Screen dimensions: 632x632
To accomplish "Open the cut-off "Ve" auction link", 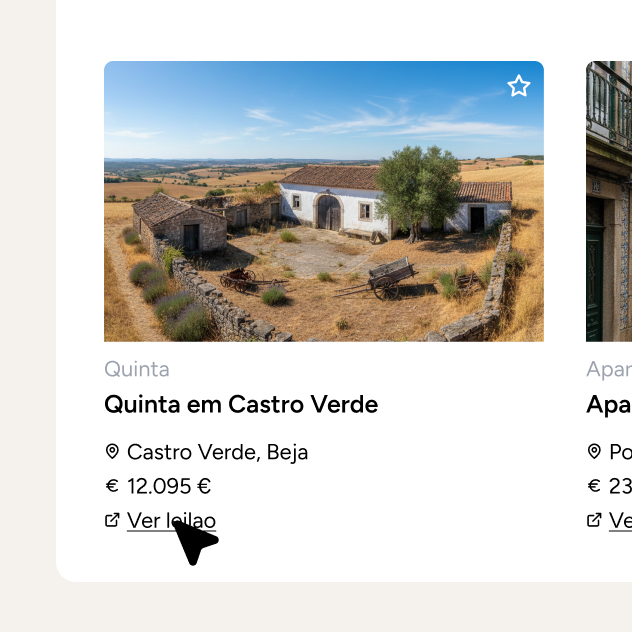I will [x=620, y=520].
